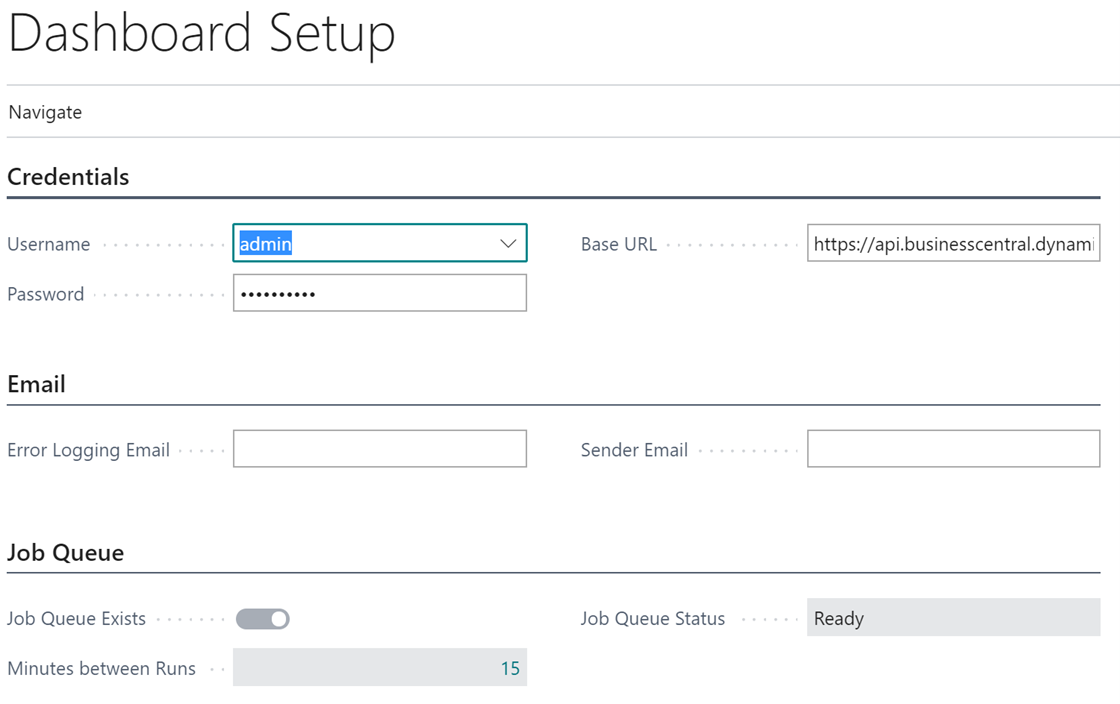Click the Username field label
1120x704 pixels.
[49, 244]
